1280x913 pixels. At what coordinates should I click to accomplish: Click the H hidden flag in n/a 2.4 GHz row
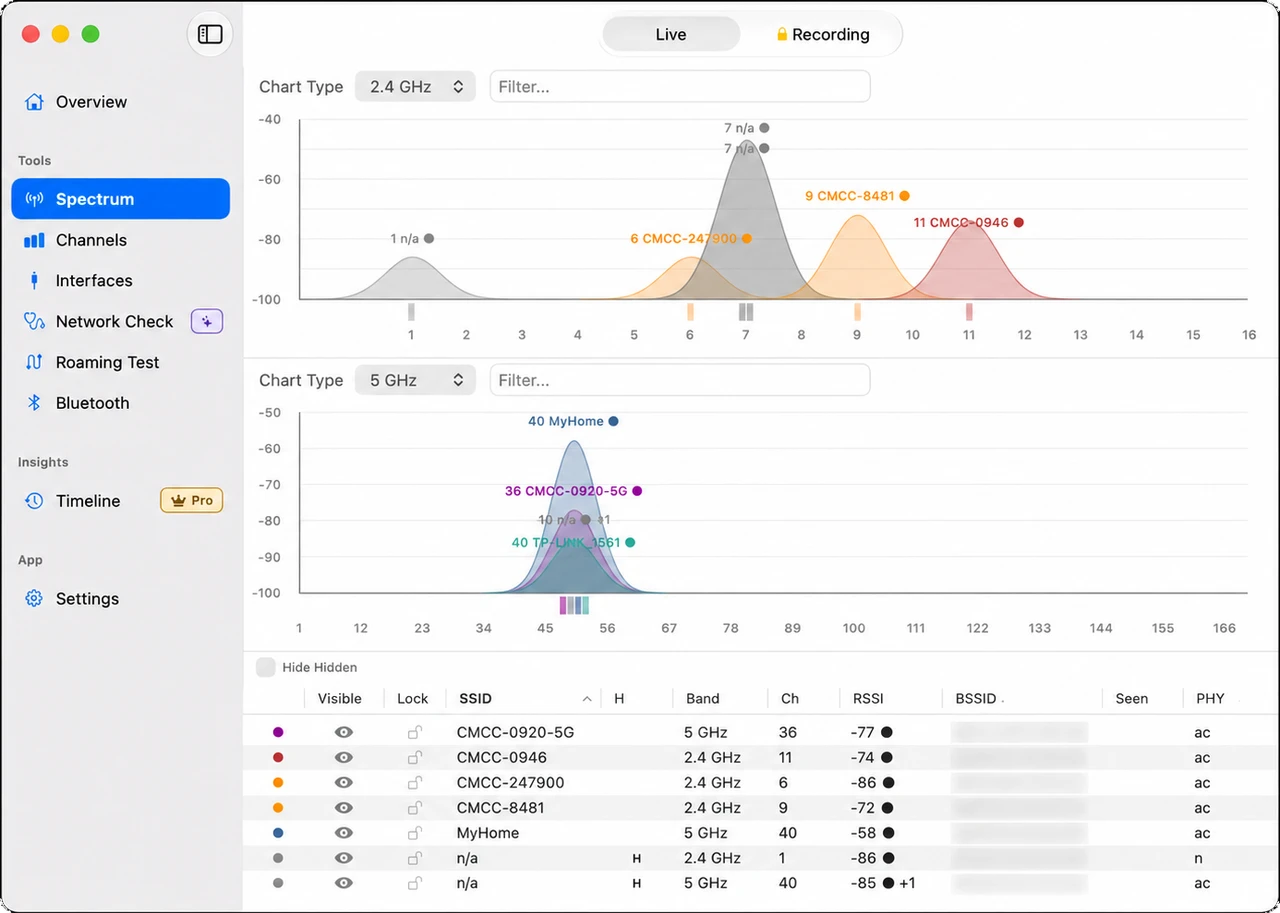coord(636,858)
